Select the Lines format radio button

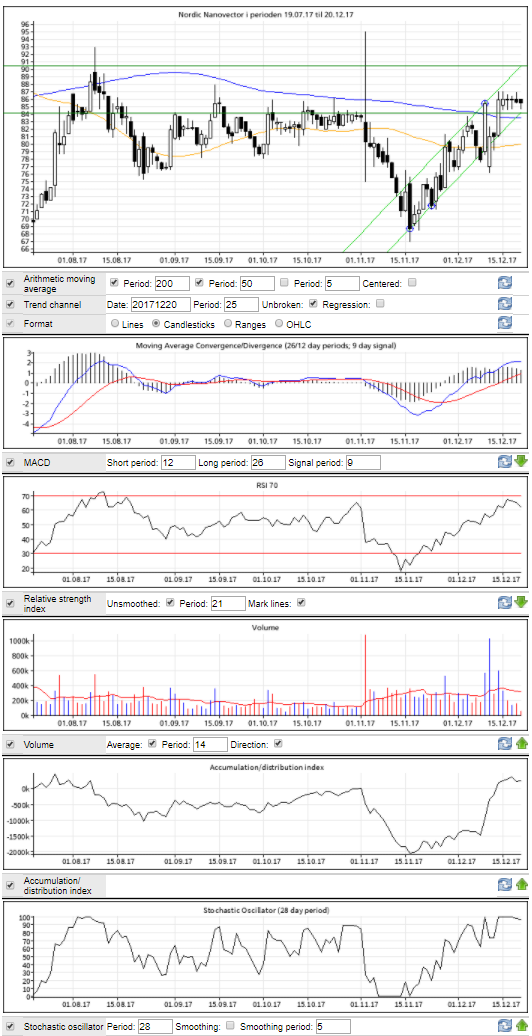click(116, 324)
